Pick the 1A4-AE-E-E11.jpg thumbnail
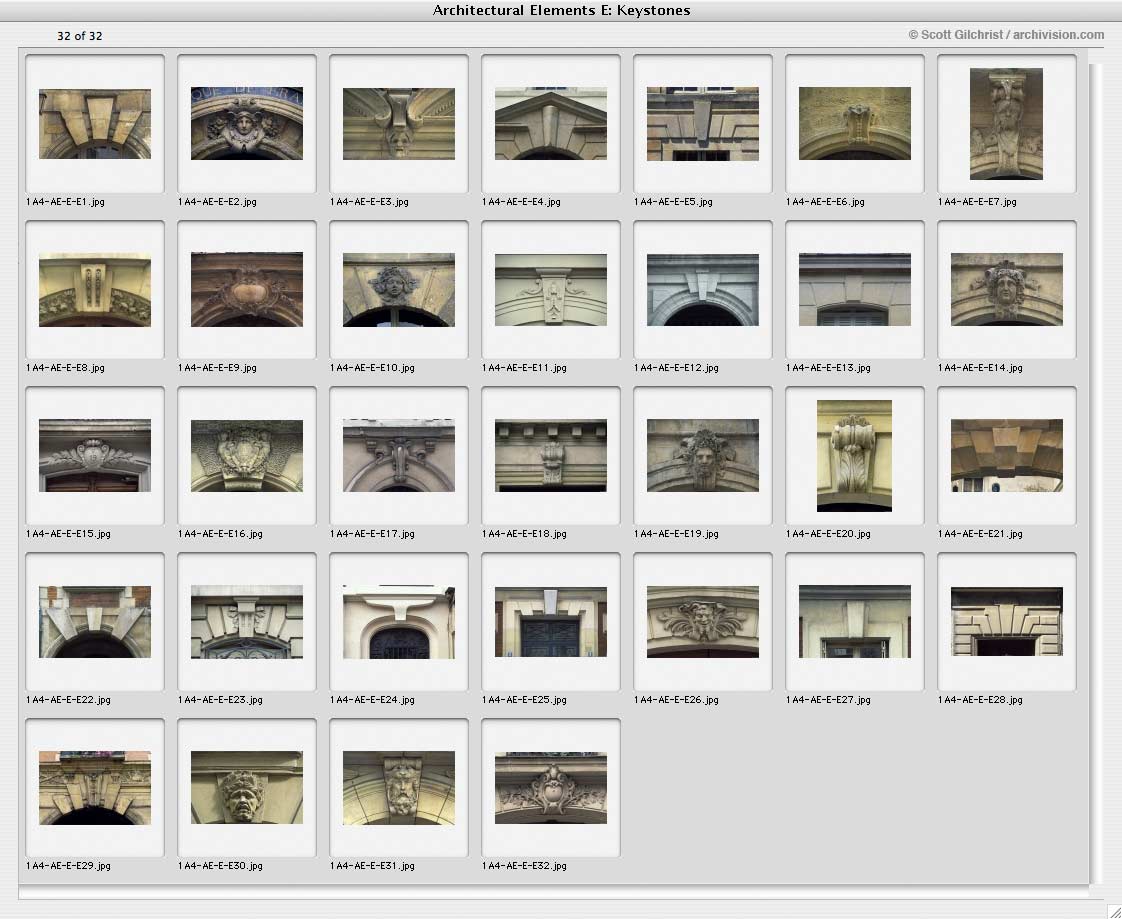The width and height of the screenshot is (1122, 919). 551,290
